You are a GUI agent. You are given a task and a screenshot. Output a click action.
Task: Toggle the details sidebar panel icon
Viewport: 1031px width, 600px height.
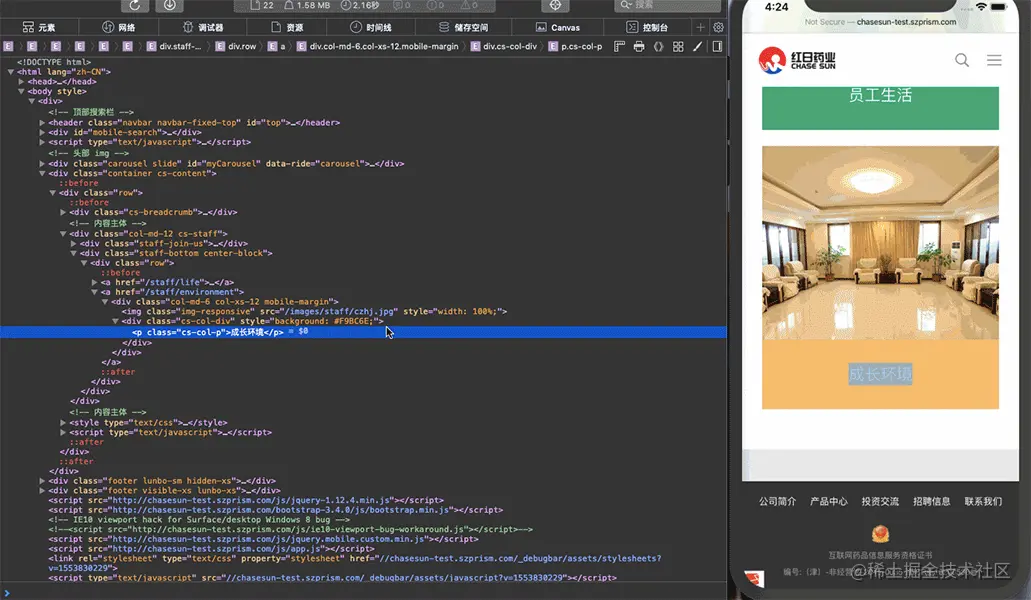pyautogui.click(x=717, y=47)
